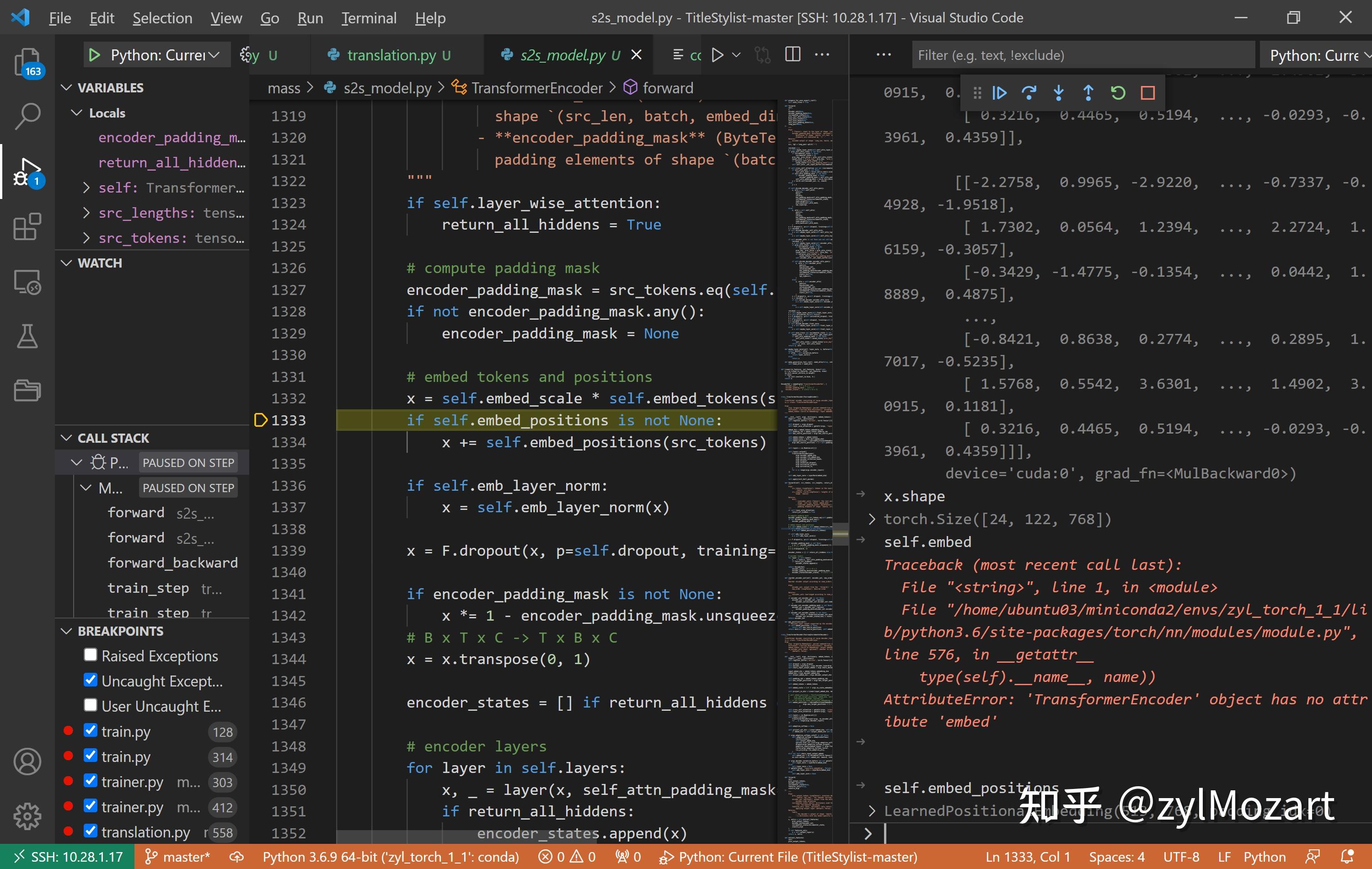Expand the torch.Size result in console
This screenshot has height=869, width=1372.
(x=872, y=519)
